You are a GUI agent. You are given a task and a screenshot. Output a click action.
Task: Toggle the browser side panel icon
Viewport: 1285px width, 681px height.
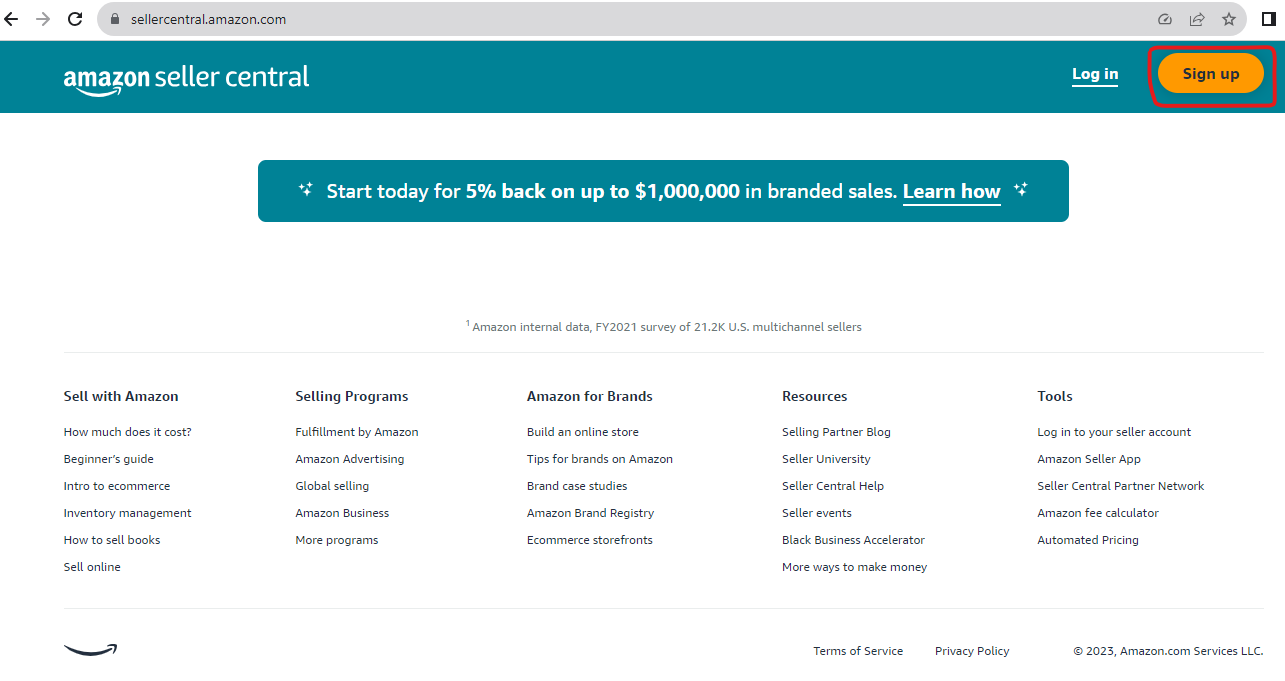(x=1269, y=19)
